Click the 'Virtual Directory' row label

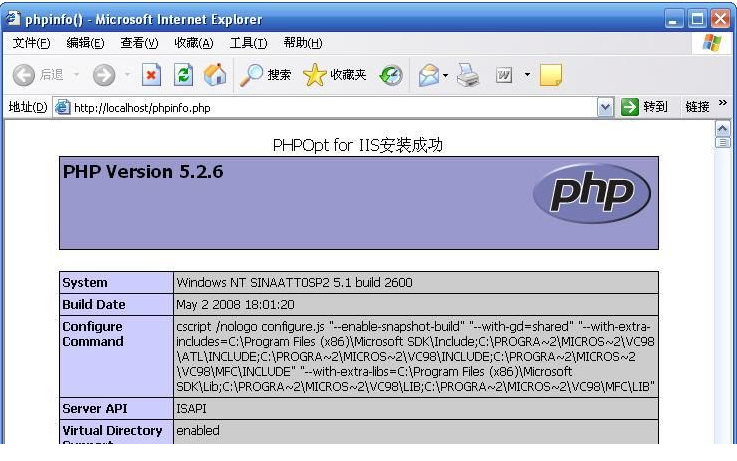(x=112, y=430)
